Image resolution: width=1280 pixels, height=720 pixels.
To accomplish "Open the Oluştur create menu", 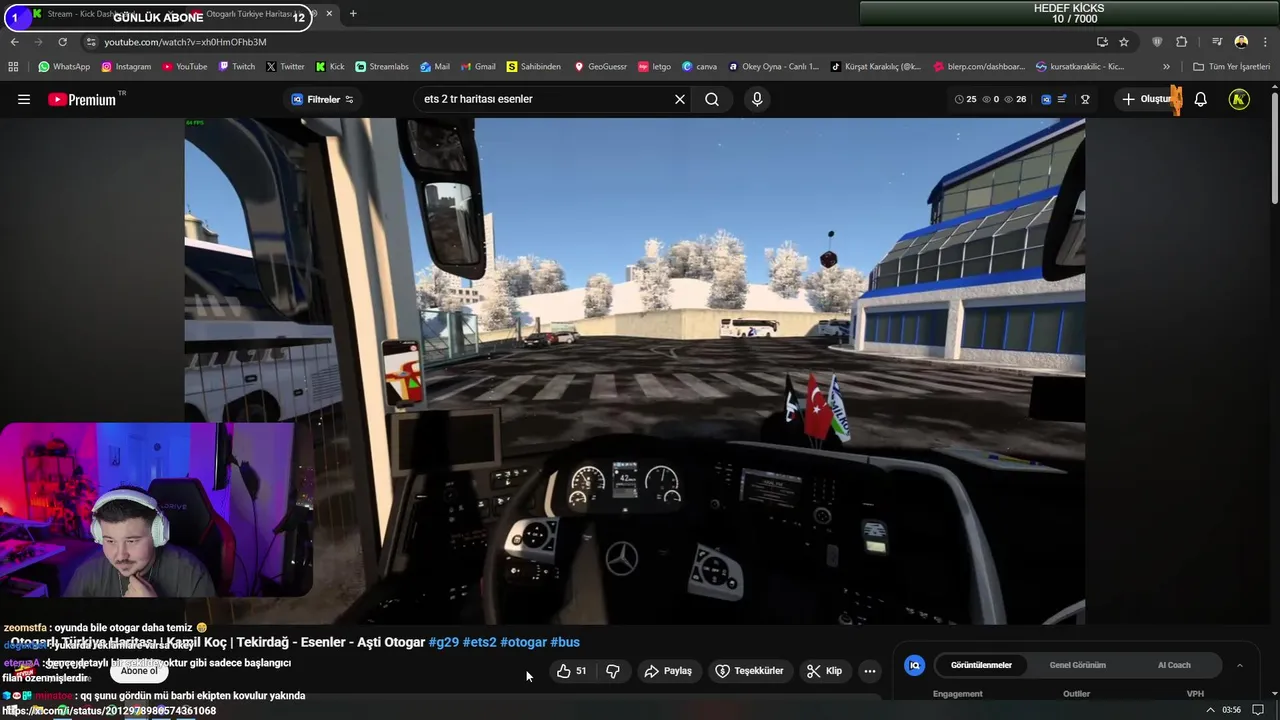I will click(x=1149, y=99).
